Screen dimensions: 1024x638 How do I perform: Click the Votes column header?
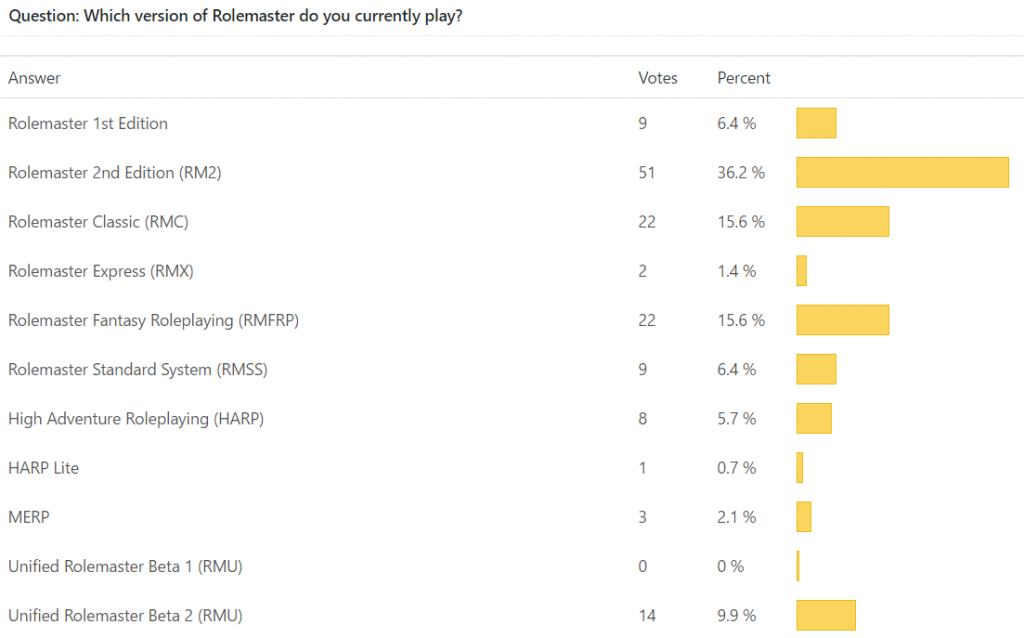click(657, 78)
